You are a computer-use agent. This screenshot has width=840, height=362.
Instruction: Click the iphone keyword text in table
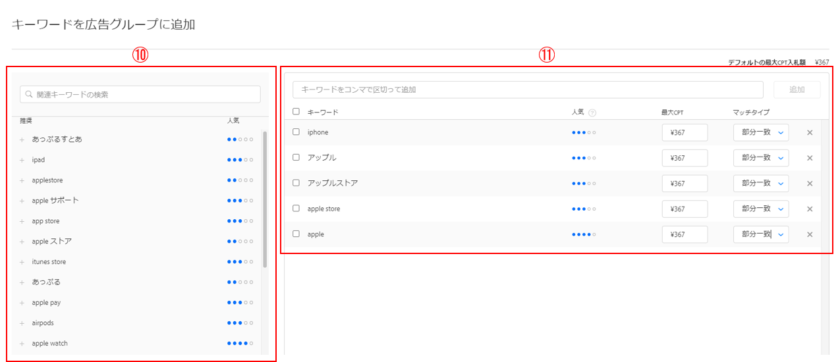318,132
